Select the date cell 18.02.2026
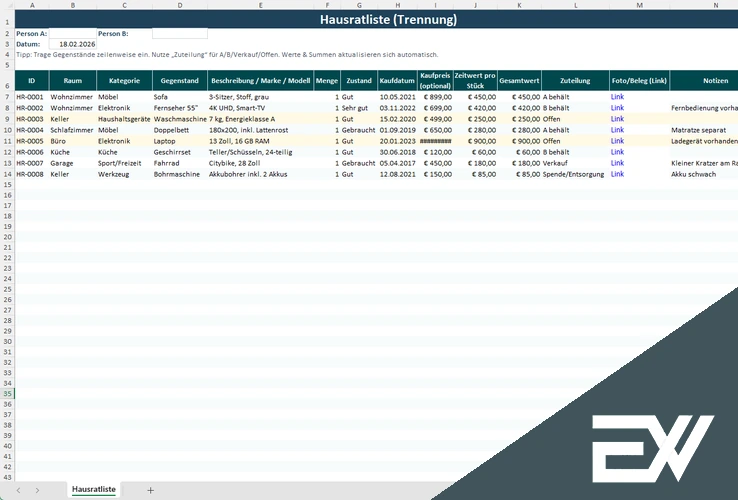Image resolution: width=738 pixels, height=500 pixels. (72, 44)
